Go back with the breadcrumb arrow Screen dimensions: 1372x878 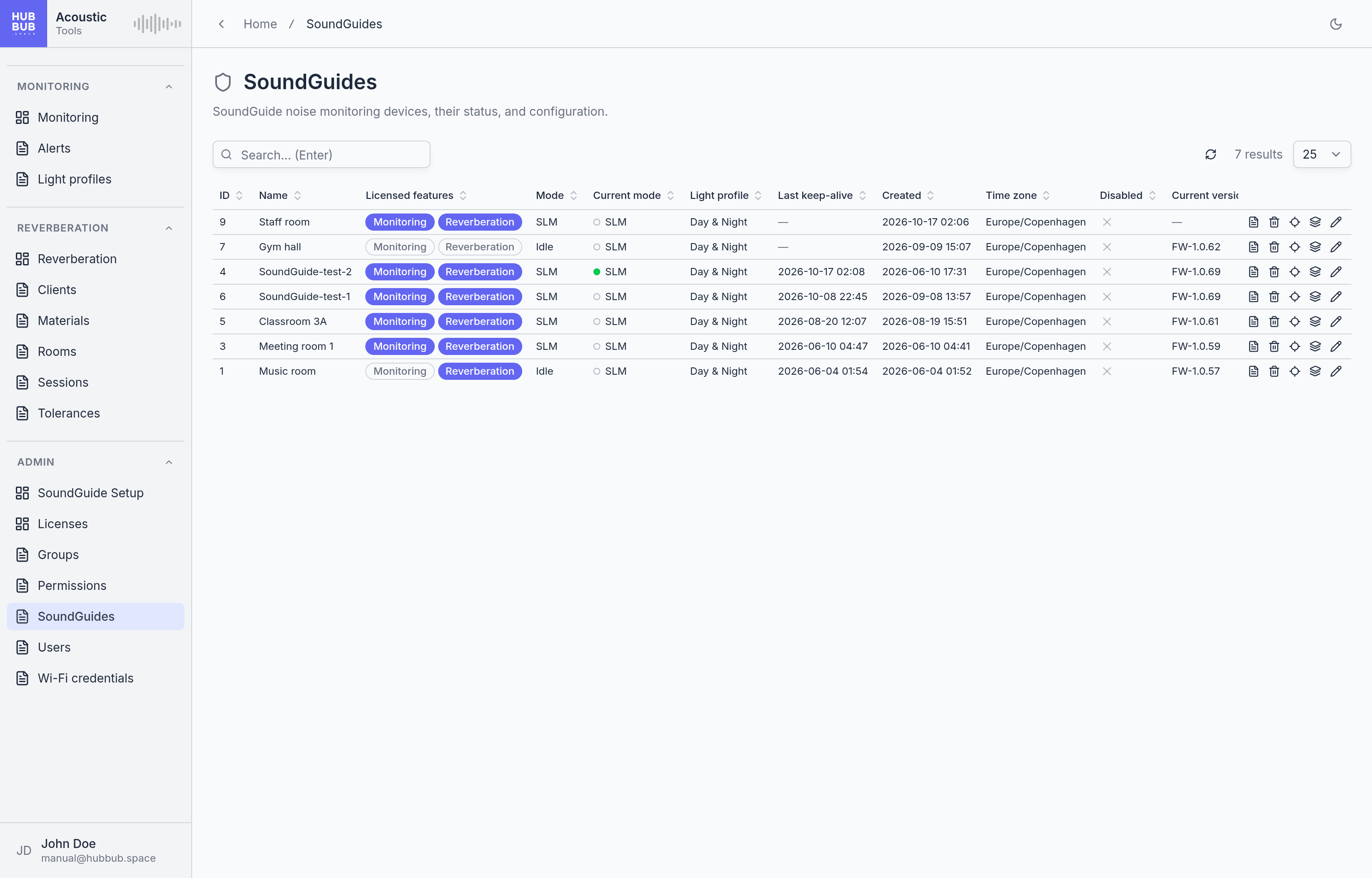pos(221,24)
